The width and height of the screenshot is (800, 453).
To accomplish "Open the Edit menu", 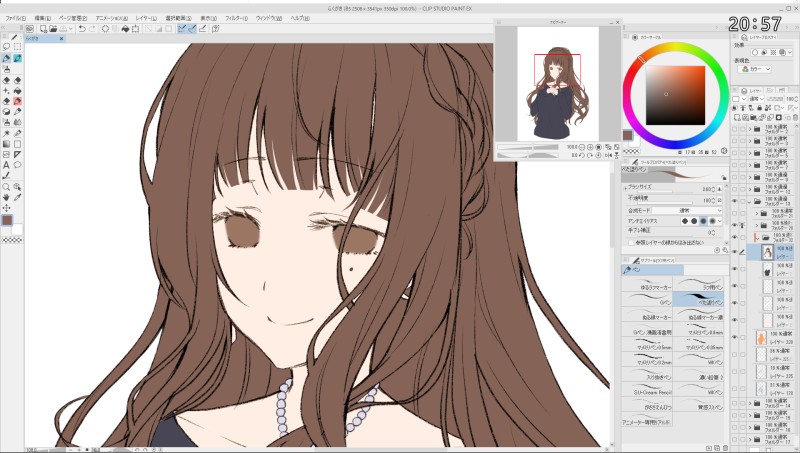I will pos(42,18).
